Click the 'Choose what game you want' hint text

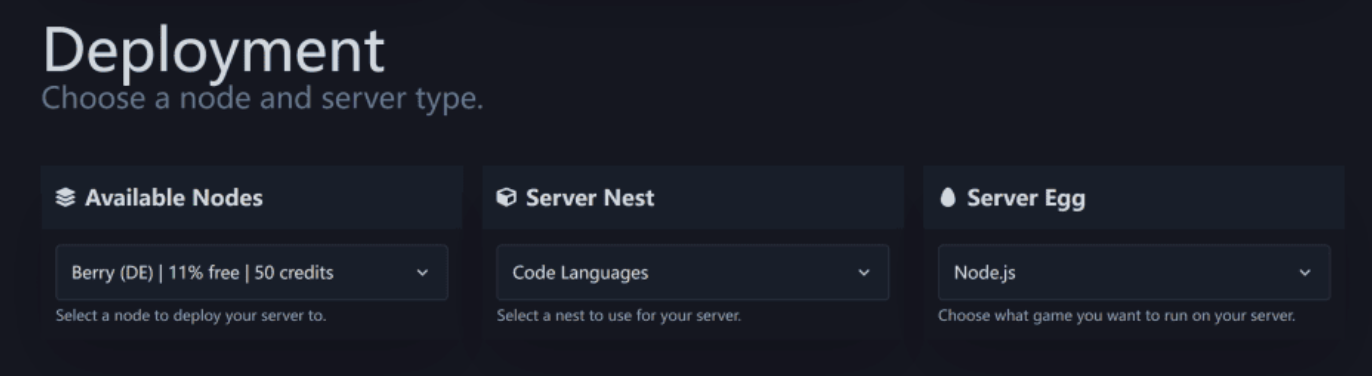click(x=1117, y=316)
